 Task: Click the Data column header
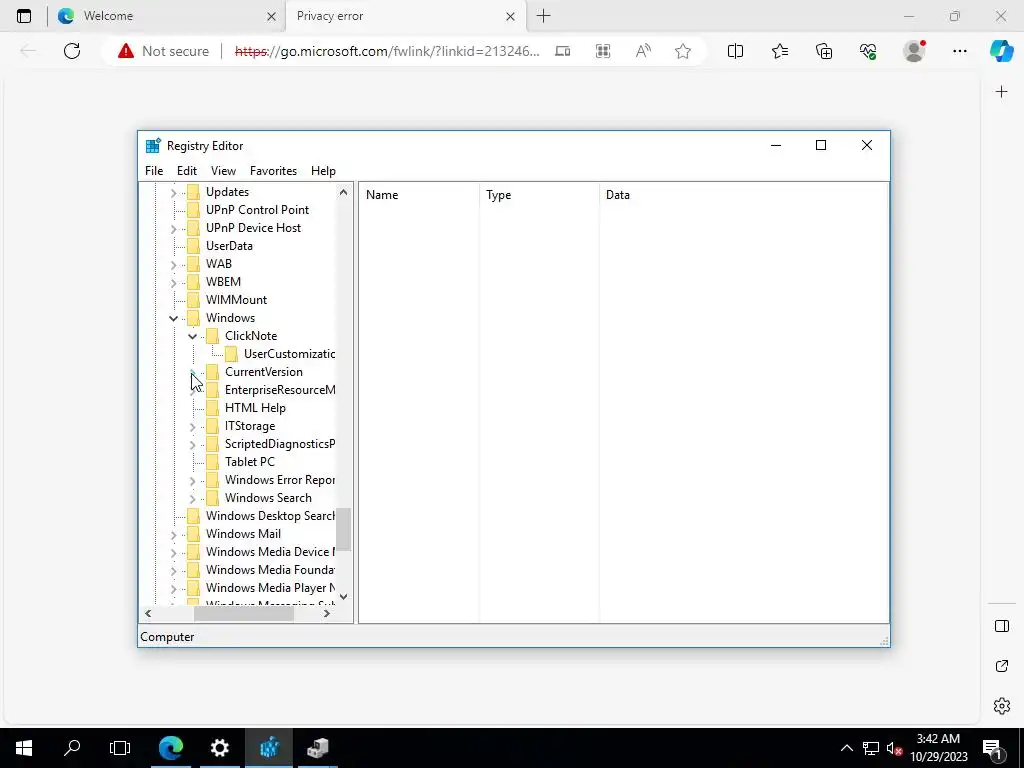pos(743,195)
